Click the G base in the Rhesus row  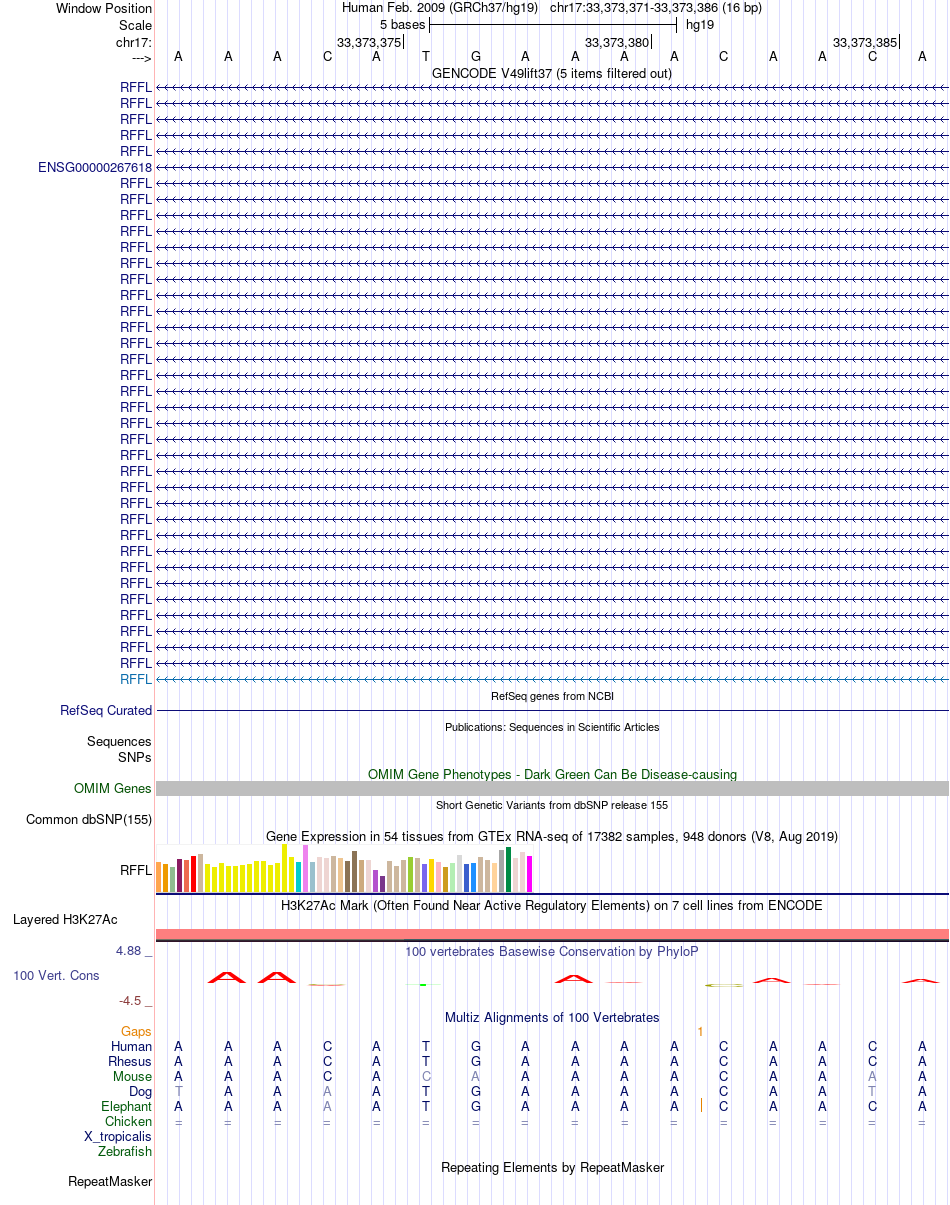tap(476, 1061)
